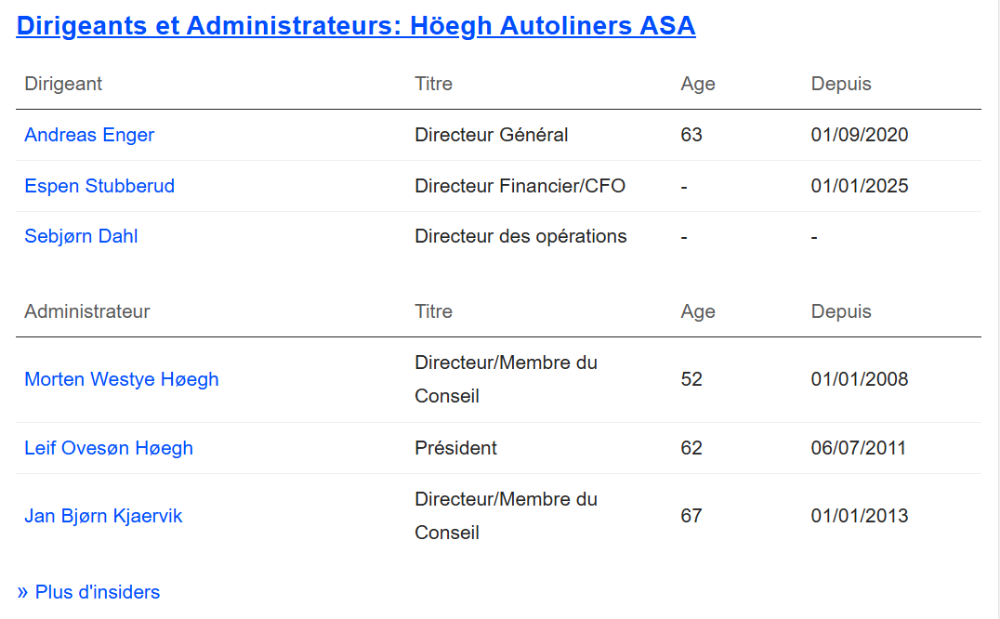The width and height of the screenshot is (1000, 619).
Task: Open Jan Bjørn Kjaervik's profile link
Action: pos(103,517)
